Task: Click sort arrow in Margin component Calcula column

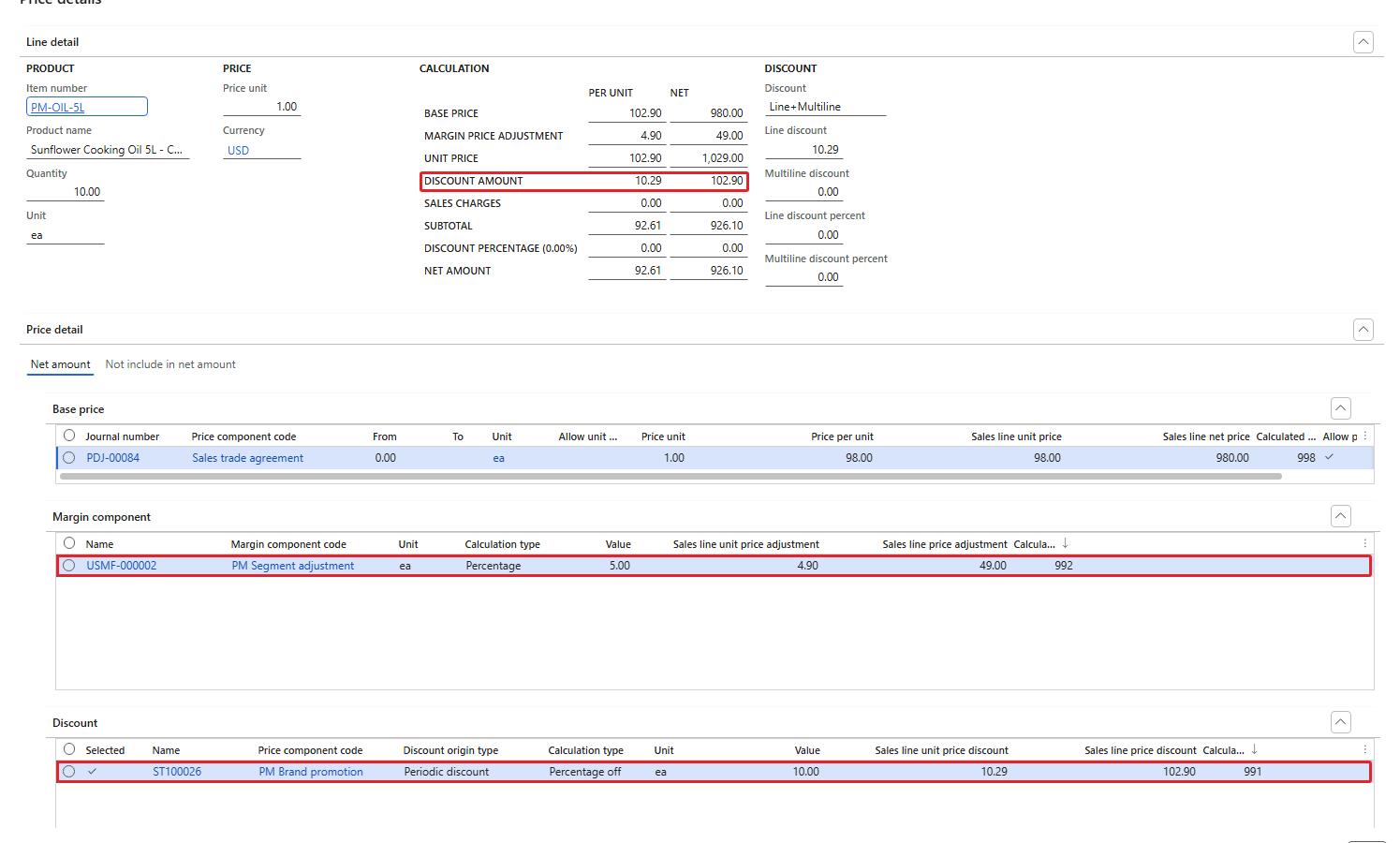Action: click(x=1065, y=543)
